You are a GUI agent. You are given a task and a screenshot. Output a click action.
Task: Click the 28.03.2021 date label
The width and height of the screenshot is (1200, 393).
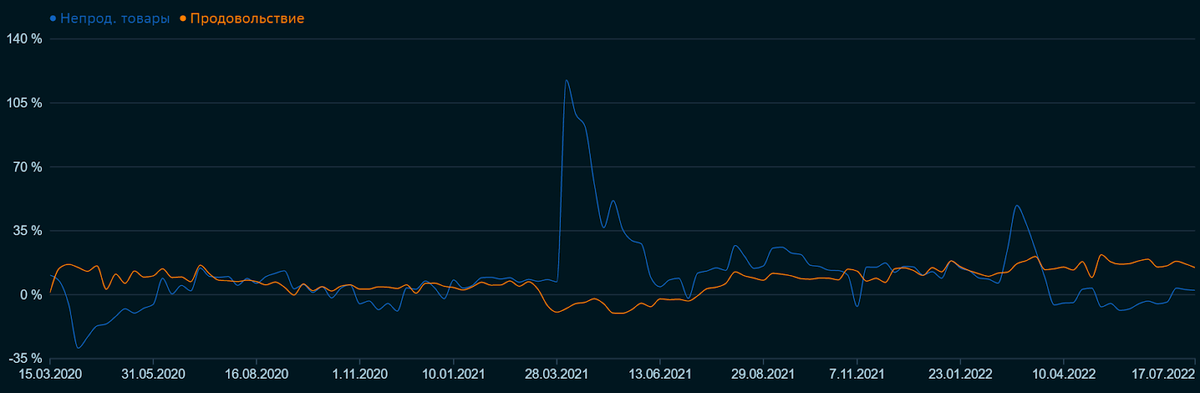coord(557,374)
